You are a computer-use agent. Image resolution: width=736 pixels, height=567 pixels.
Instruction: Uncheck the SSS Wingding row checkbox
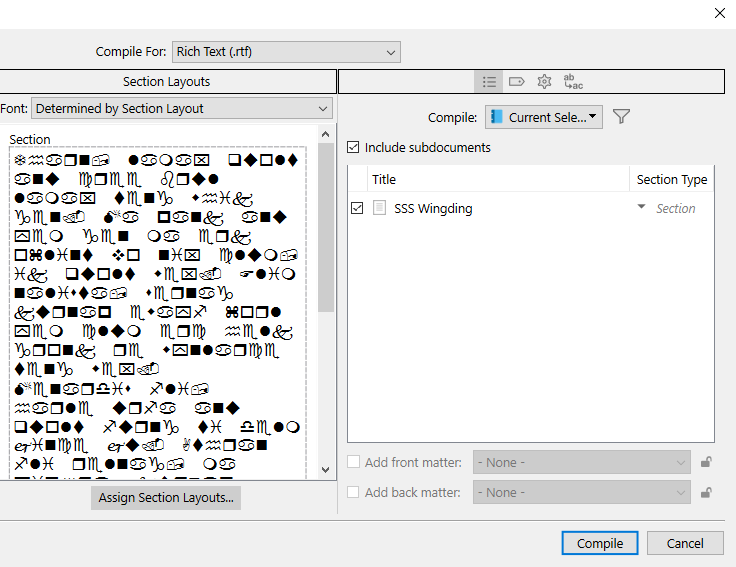pyautogui.click(x=358, y=208)
